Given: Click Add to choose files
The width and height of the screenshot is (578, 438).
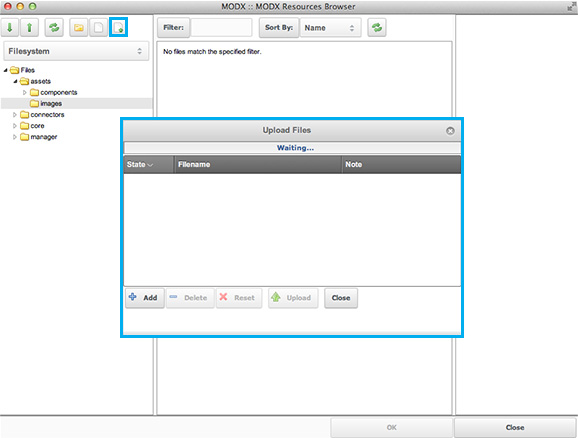Looking at the screenshot, I should click(144, 298).
